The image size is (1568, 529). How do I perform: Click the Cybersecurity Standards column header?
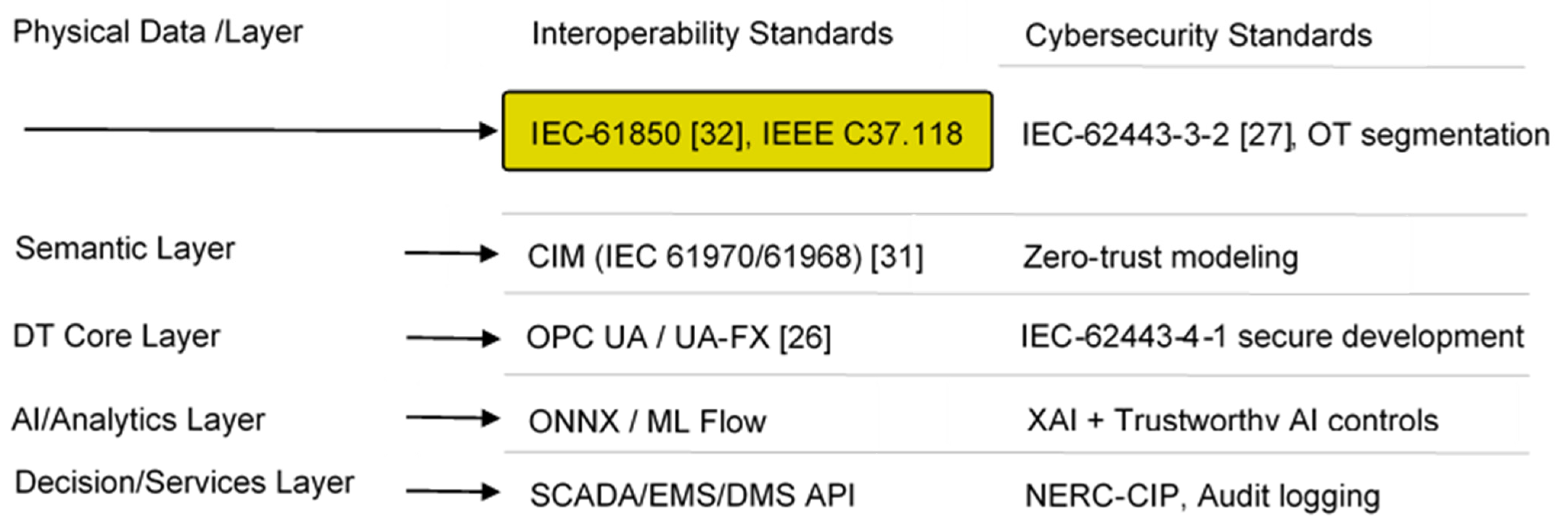coord(1198,35)
